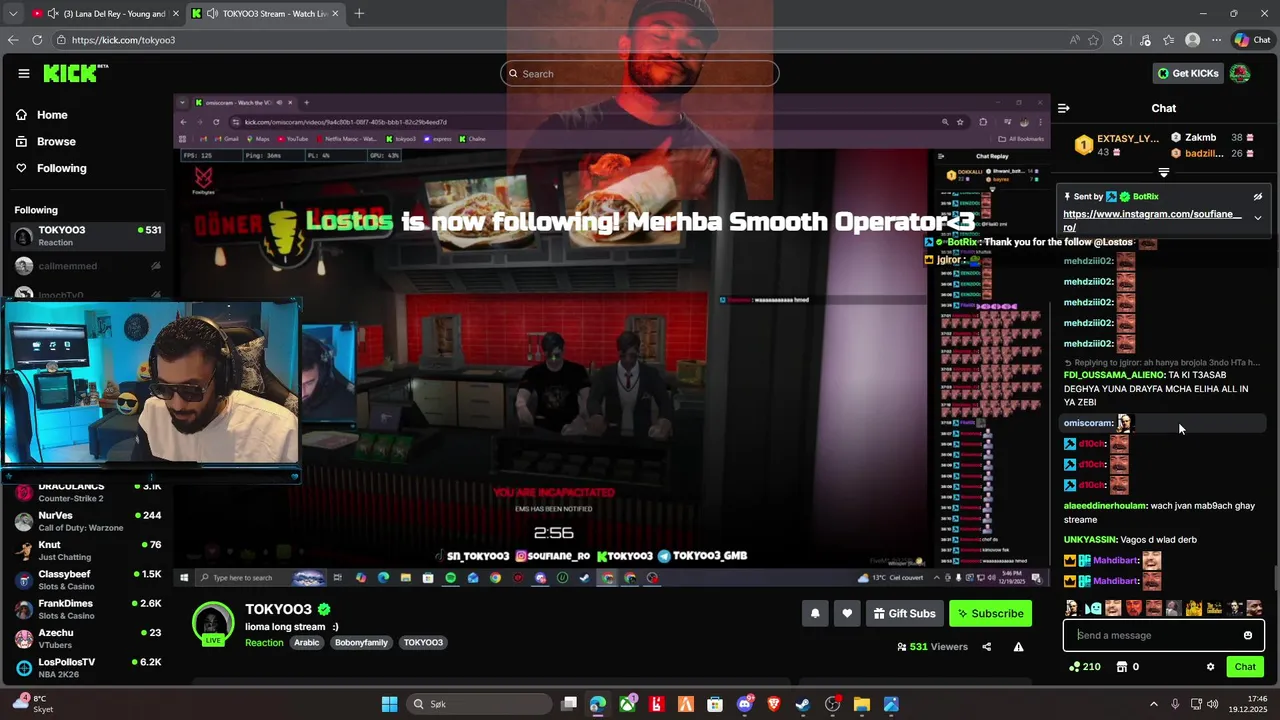The width and height of the screenshot is (1280, 720).
Task: Open Discord from the taskbar
Action: point(744,704)
